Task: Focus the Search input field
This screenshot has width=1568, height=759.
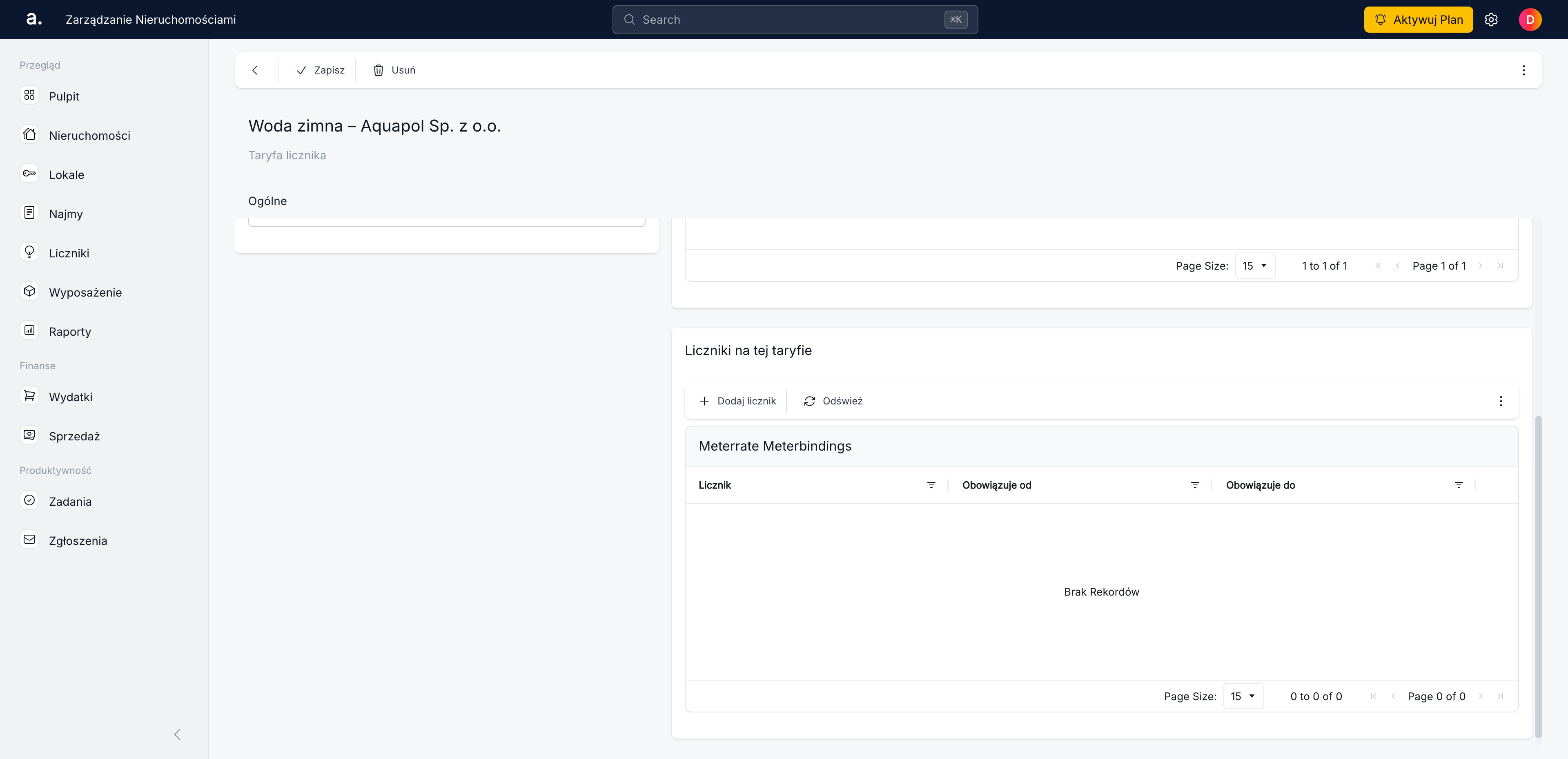Action: click(x=795, y=20)
